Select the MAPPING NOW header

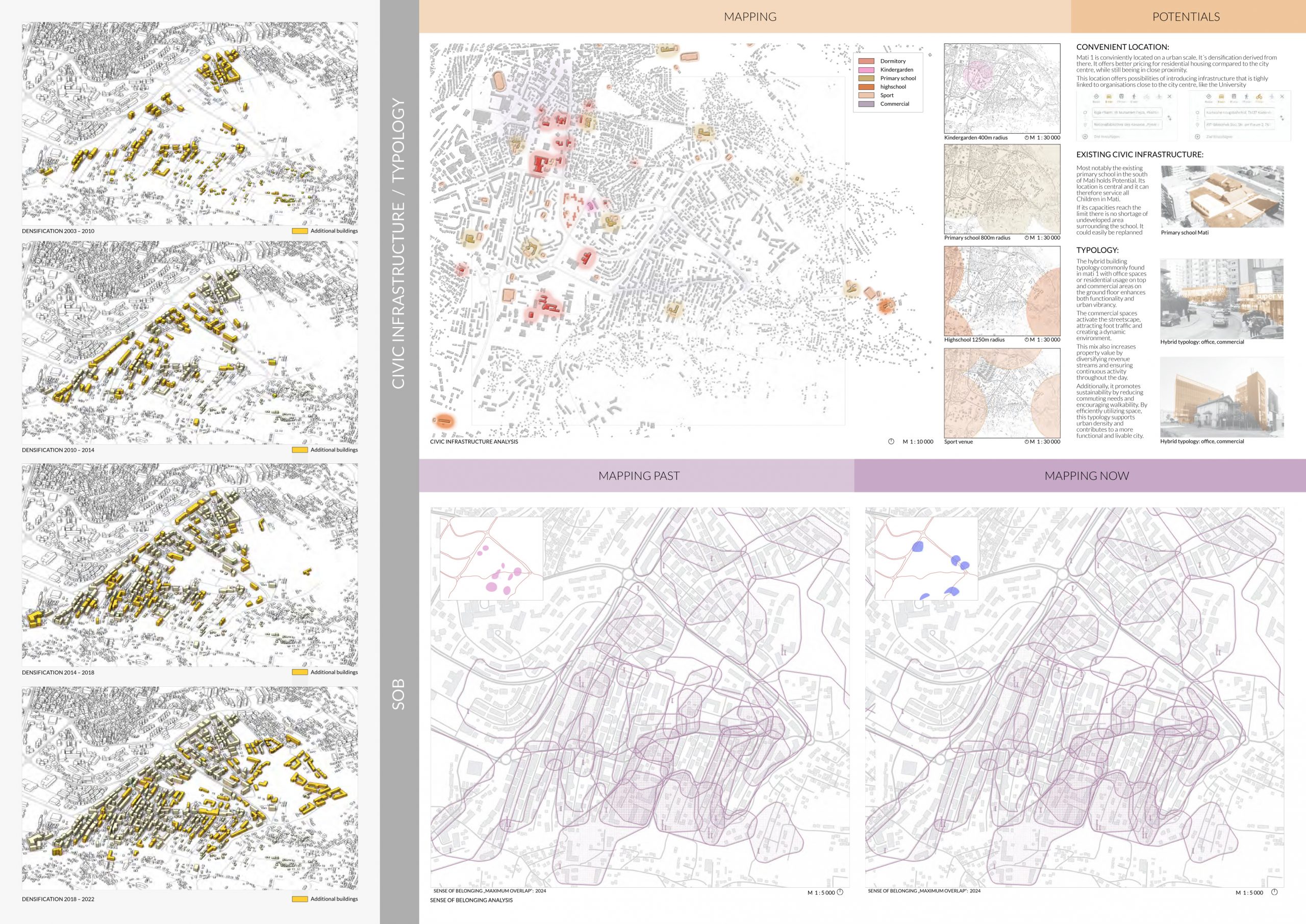[x=1086, y=476]
